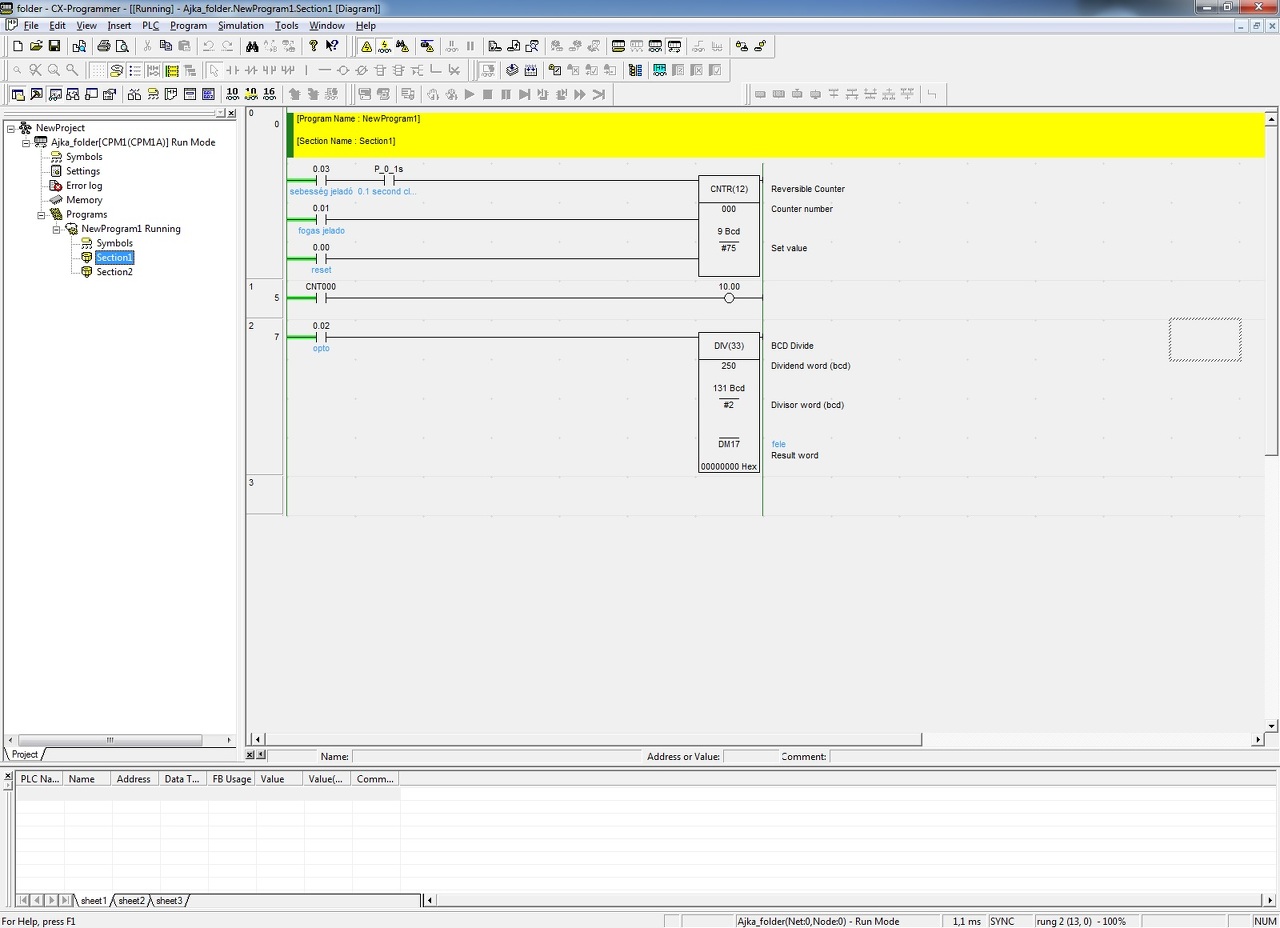
Task: Click the yellow question mark About icon
Action: click(313, 46)
